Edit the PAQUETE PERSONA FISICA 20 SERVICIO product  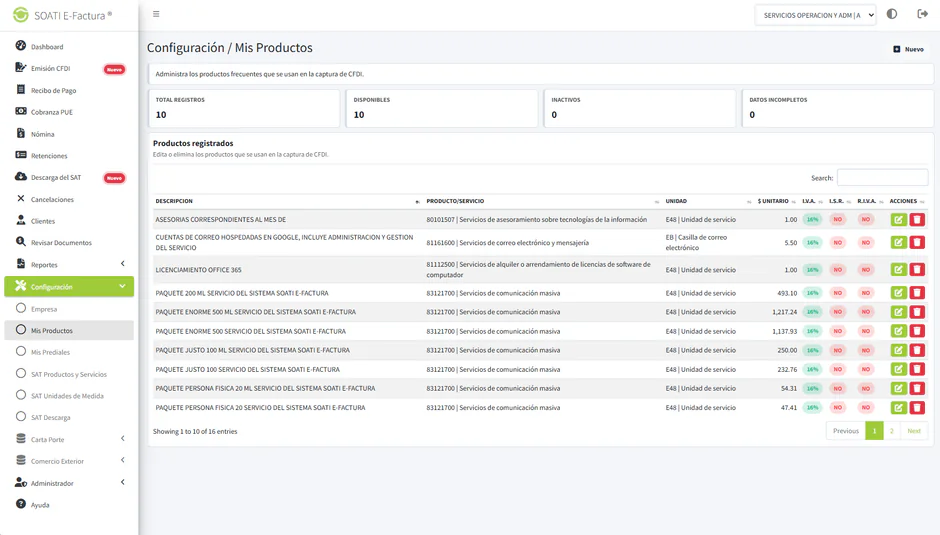point(898,408)
